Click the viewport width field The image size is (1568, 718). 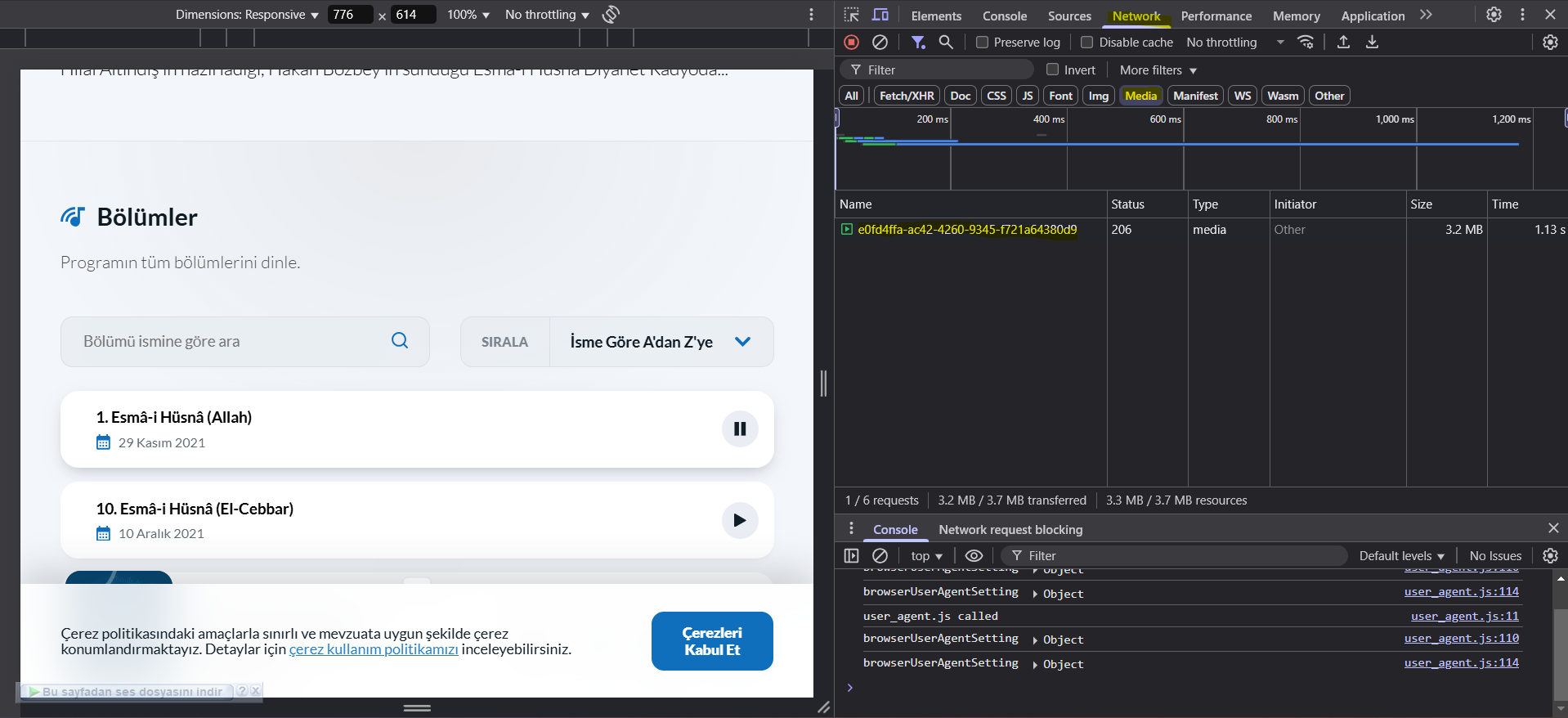(349, 15)
